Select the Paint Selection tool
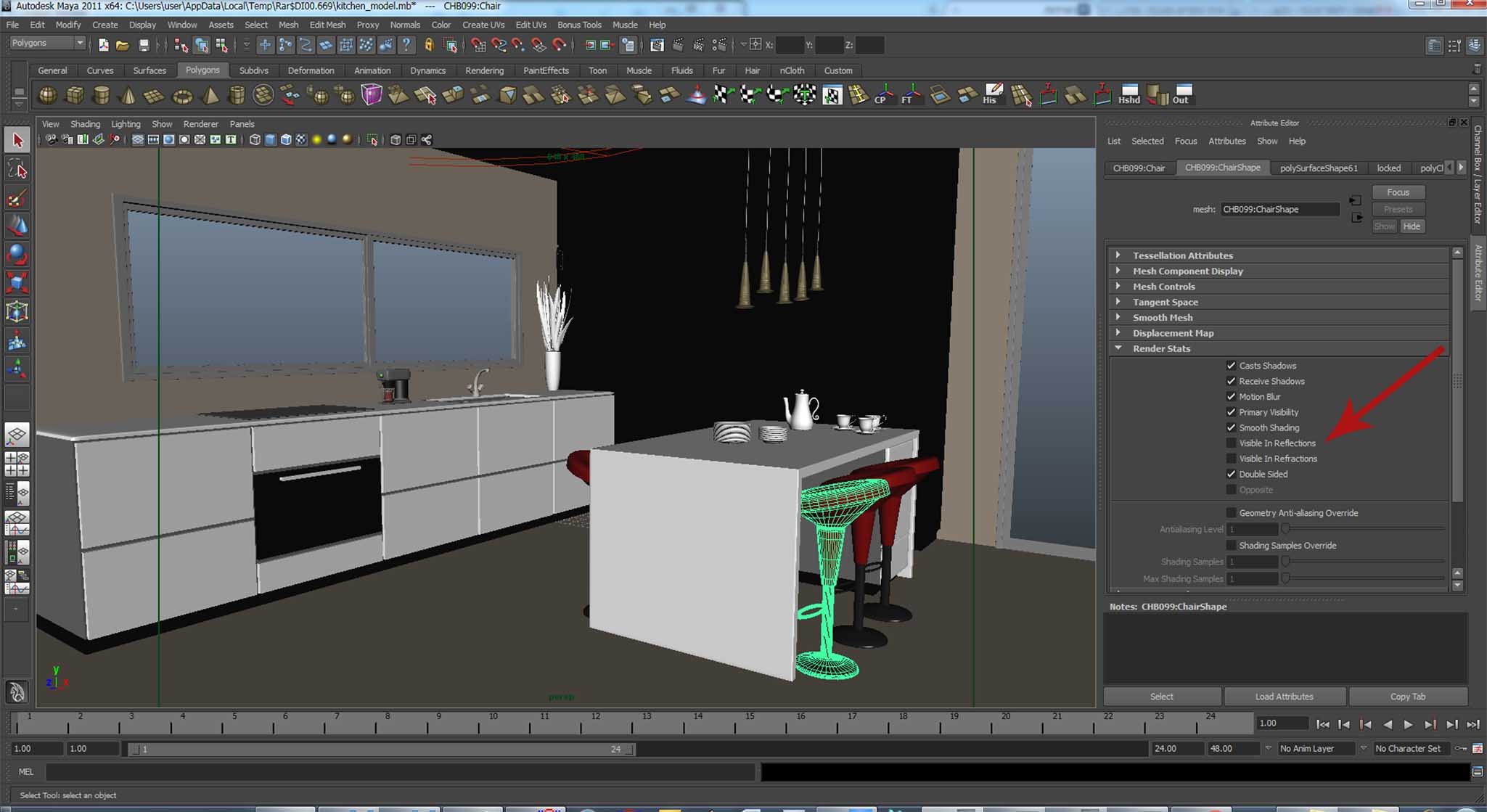The height and width of the screenshot is (812, 1487). click(x=17, y=197)
